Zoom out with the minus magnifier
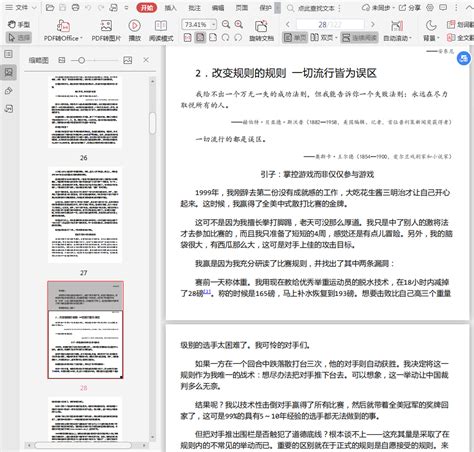 [226, 24]
